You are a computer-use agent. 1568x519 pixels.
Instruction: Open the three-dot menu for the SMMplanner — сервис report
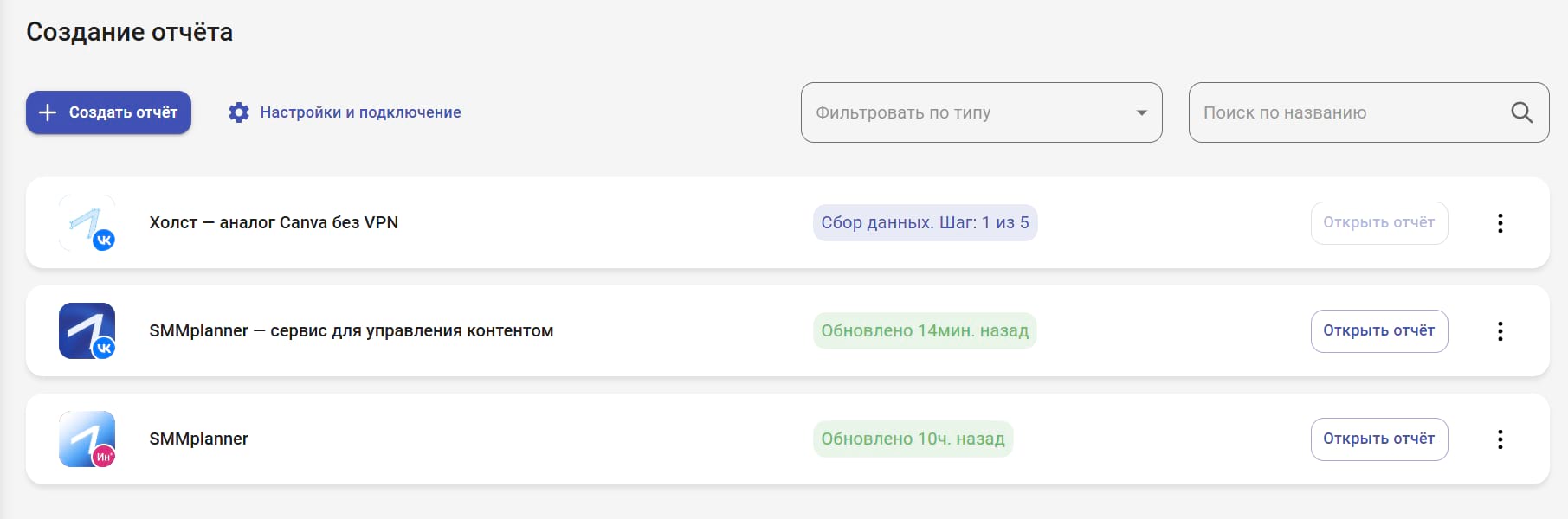(1500, 331)
